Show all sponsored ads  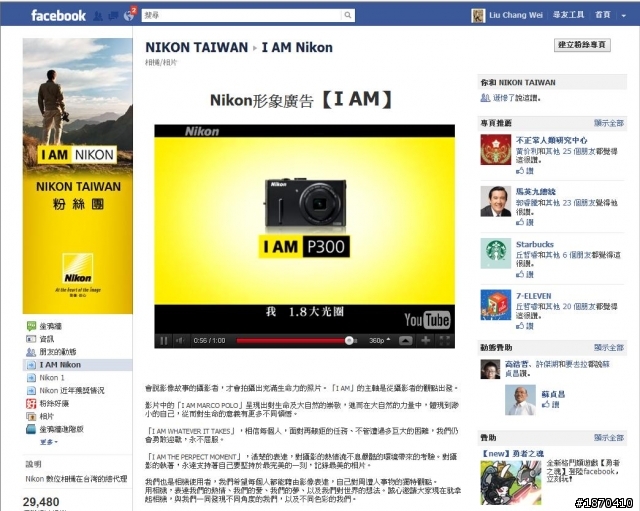pos(609,438)
